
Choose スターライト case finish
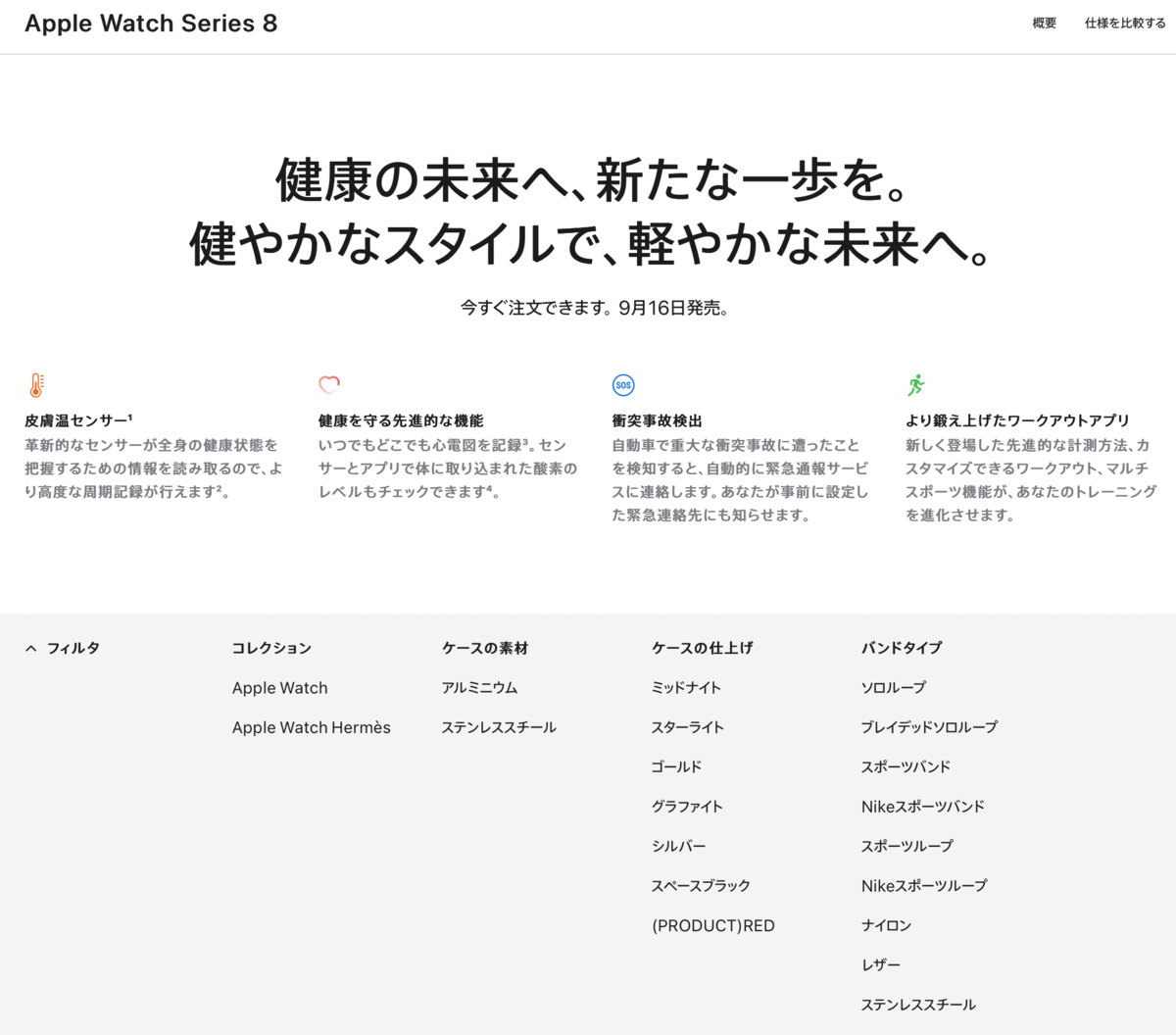pyautogui.click(x=688, y=727)
